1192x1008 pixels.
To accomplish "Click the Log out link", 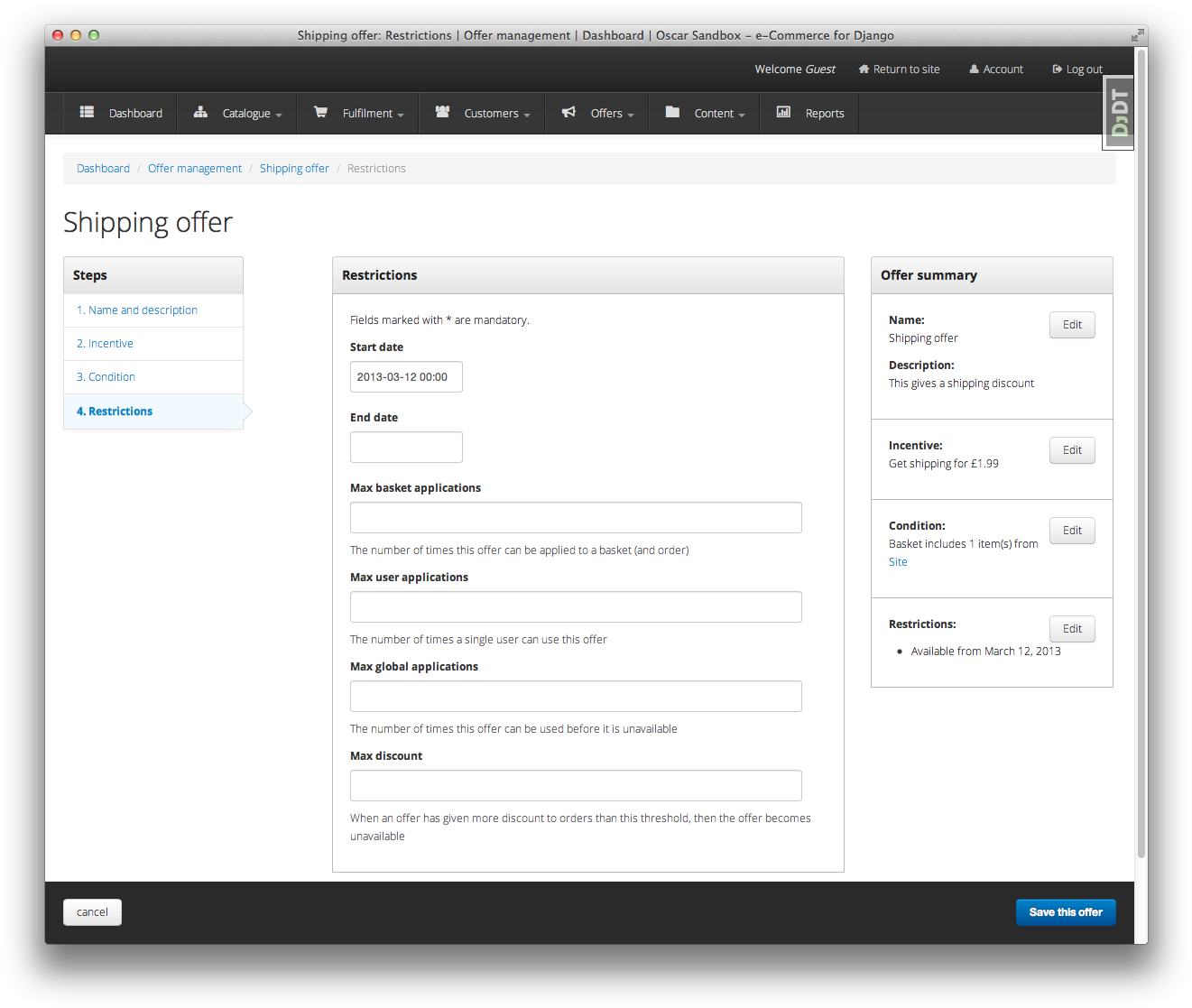I will coord(1077,69).
